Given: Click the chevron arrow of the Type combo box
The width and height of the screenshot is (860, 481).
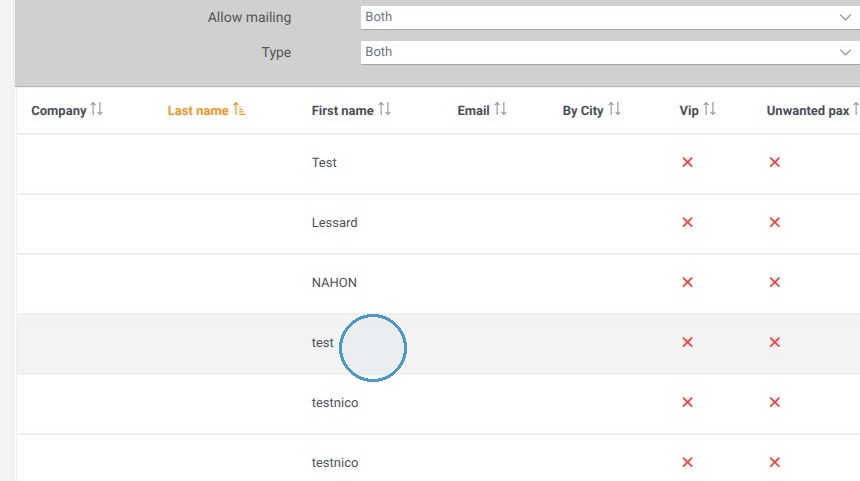Looking at the screenshot, I should (845, 53).
